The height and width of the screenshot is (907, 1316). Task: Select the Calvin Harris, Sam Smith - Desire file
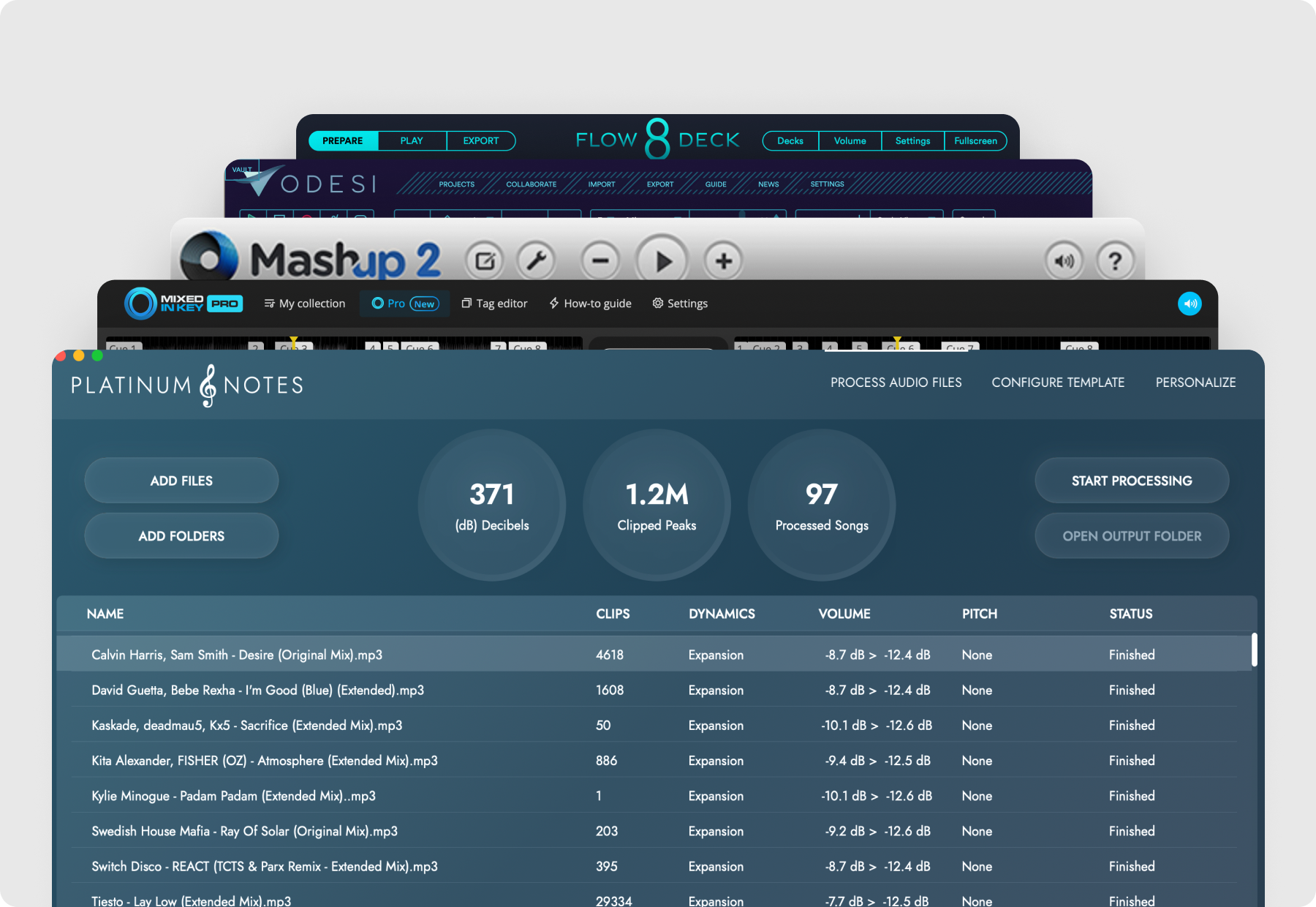[x=654, y=655]
